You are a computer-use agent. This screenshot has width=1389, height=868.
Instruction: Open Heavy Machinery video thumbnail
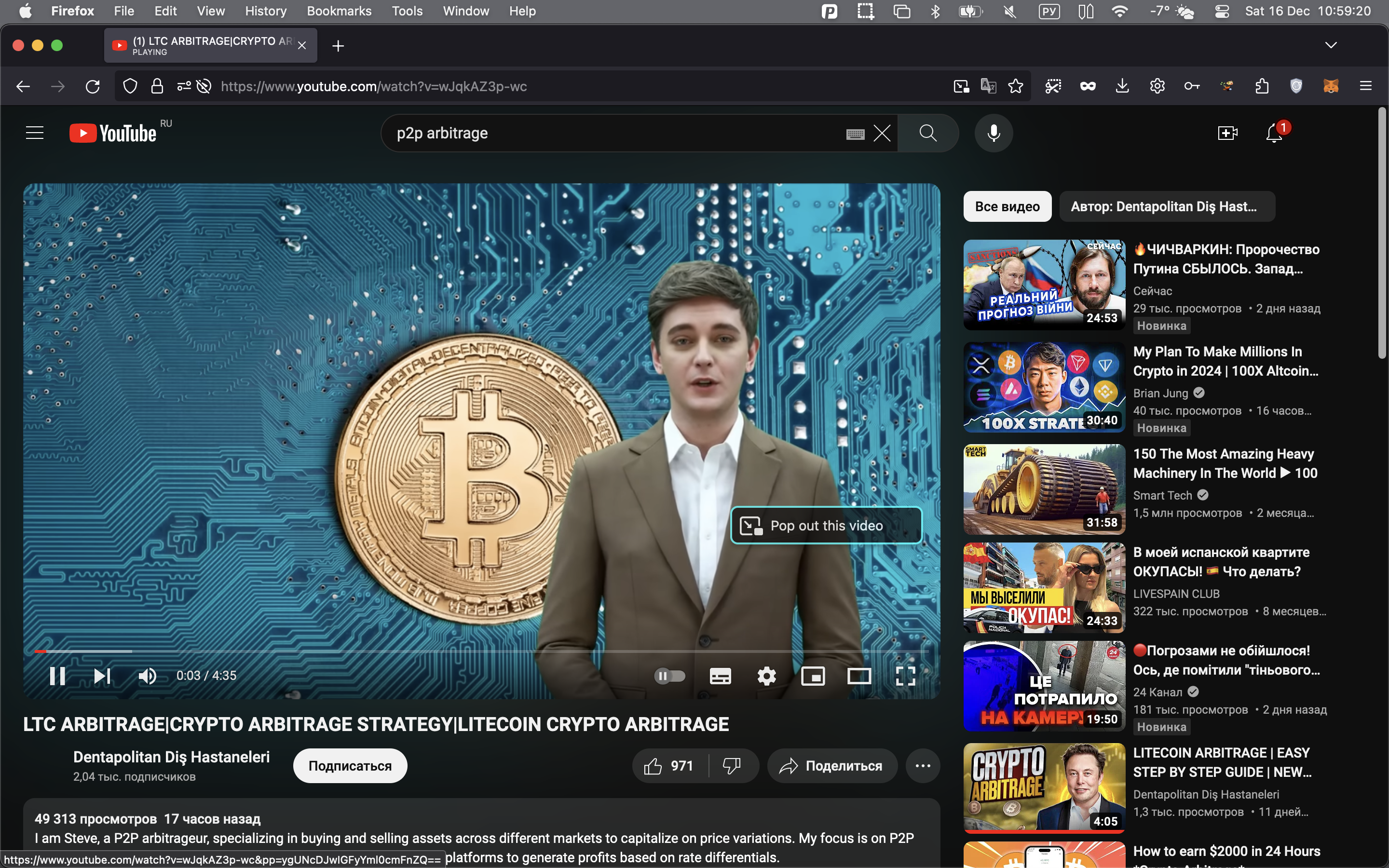pos(1044,489)
